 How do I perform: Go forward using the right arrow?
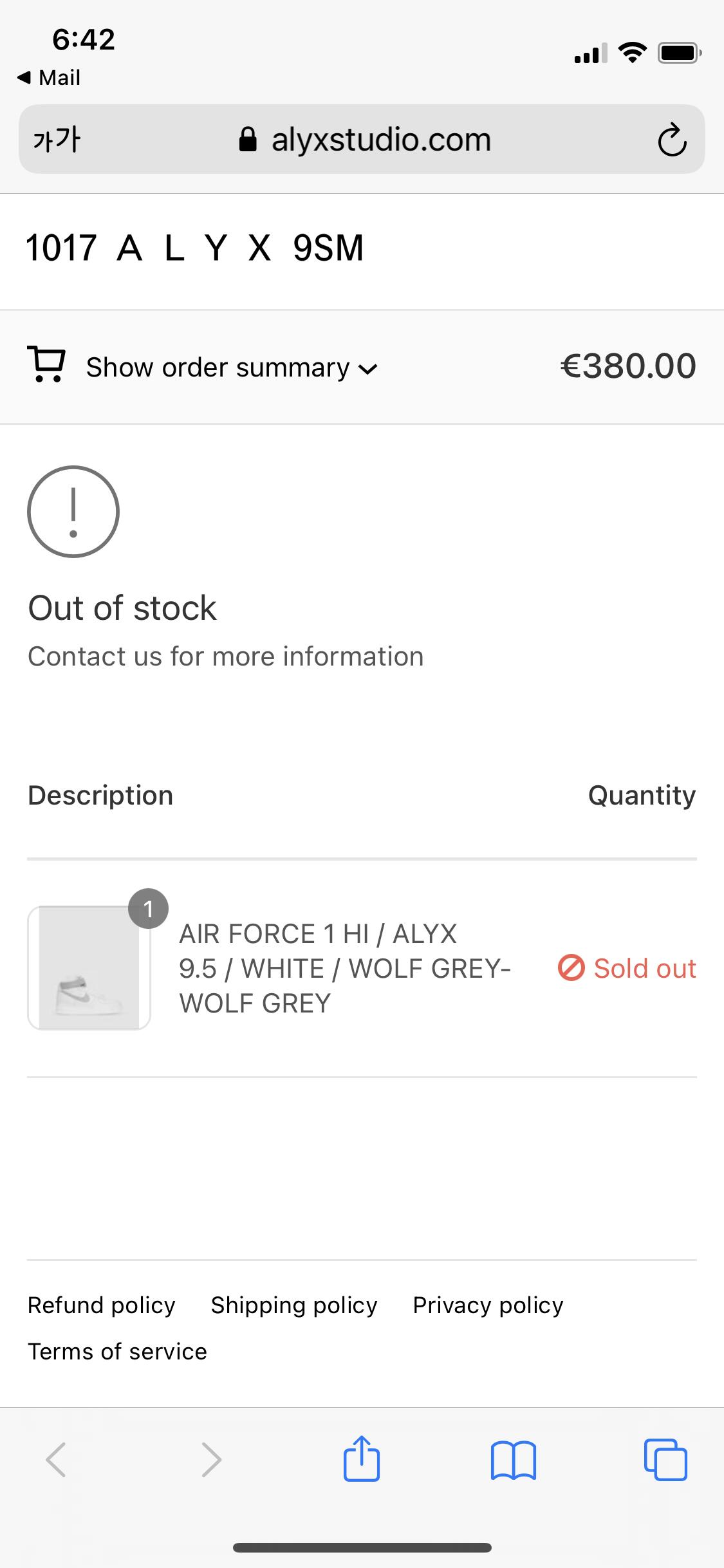point(211,1459)
